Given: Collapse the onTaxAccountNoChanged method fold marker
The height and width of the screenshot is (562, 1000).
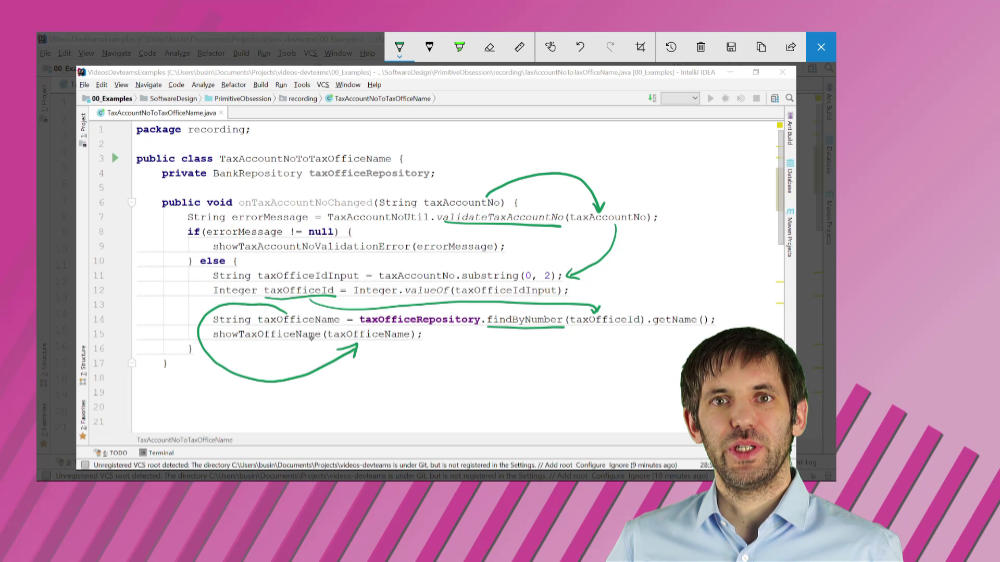Looking at the screenshot, I should click(x=131, y=202).
